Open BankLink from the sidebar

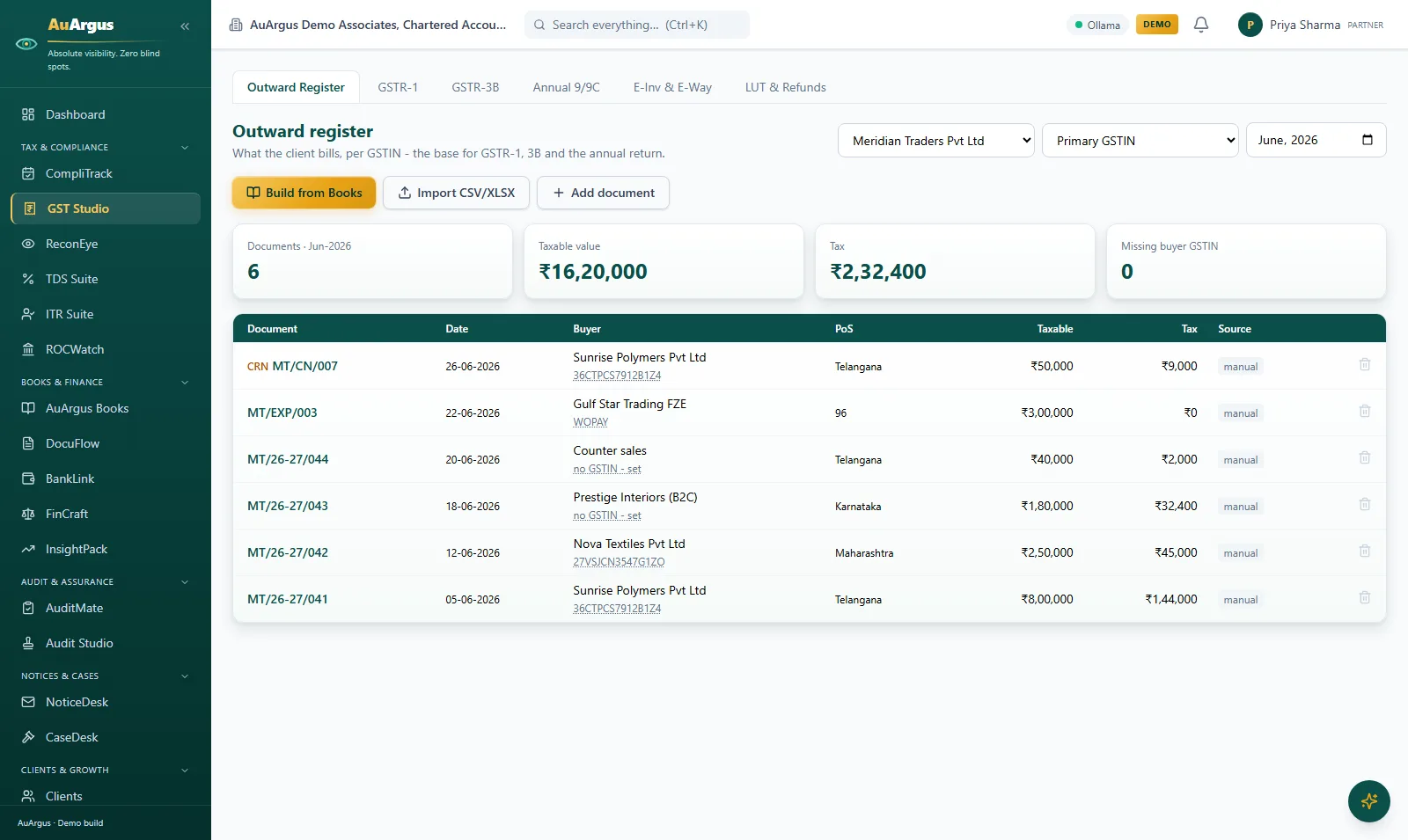tap(106, 478)
